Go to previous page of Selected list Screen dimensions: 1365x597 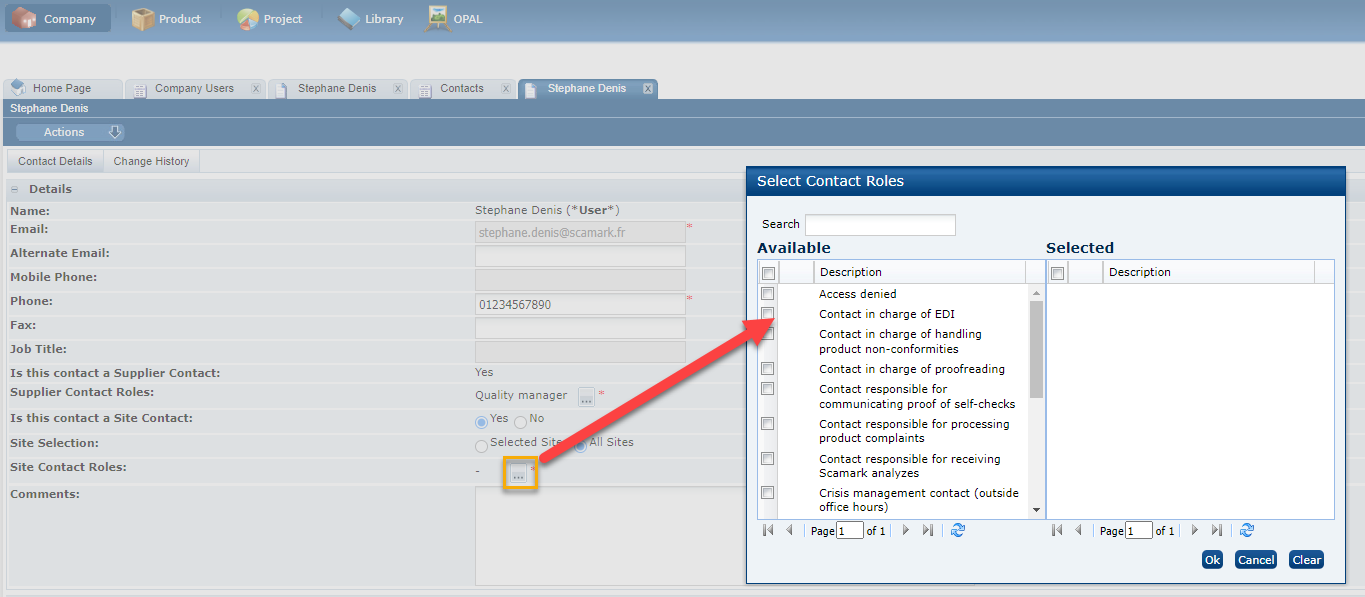(x=1078, y=531)
